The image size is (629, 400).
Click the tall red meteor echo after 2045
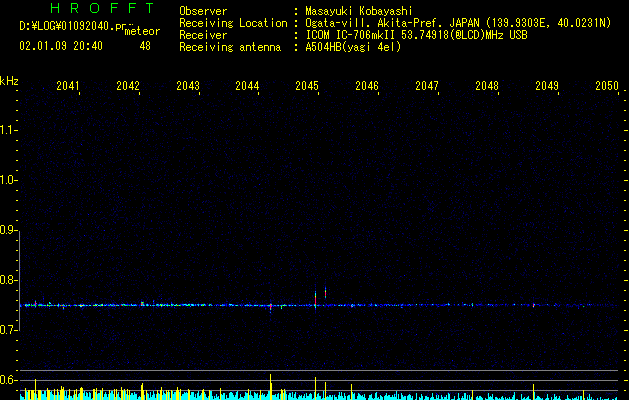click(325, 292)
